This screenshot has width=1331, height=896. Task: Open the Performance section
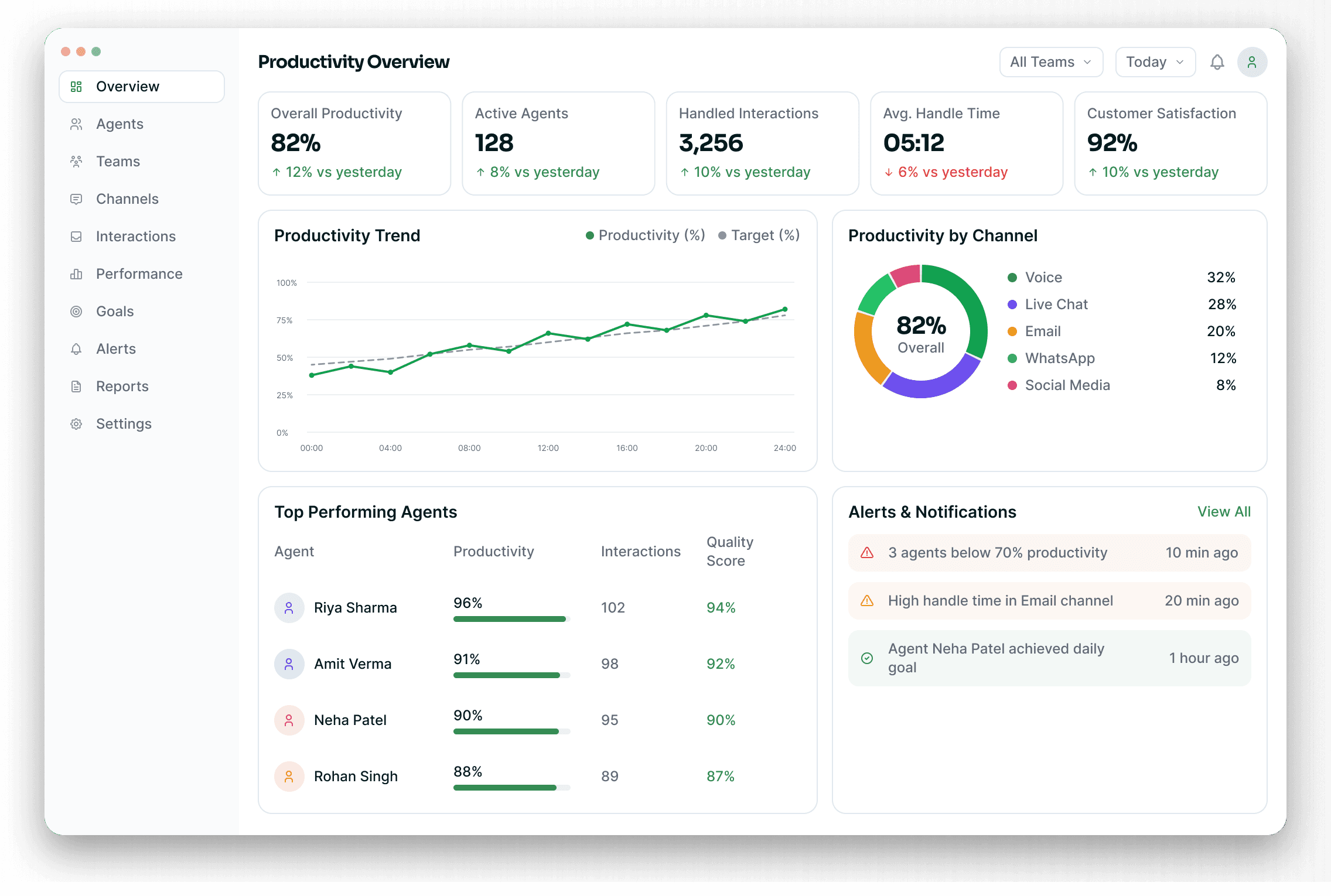pyautogui.click(x=142, y=274)
